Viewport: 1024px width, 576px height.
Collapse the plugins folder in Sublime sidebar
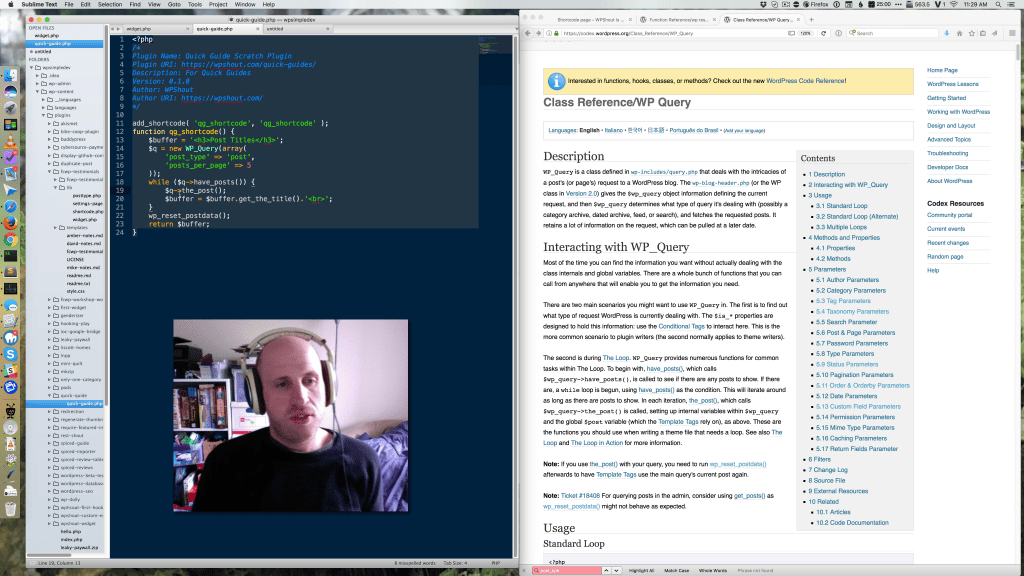pyautogui.click(x=43, y=115)
